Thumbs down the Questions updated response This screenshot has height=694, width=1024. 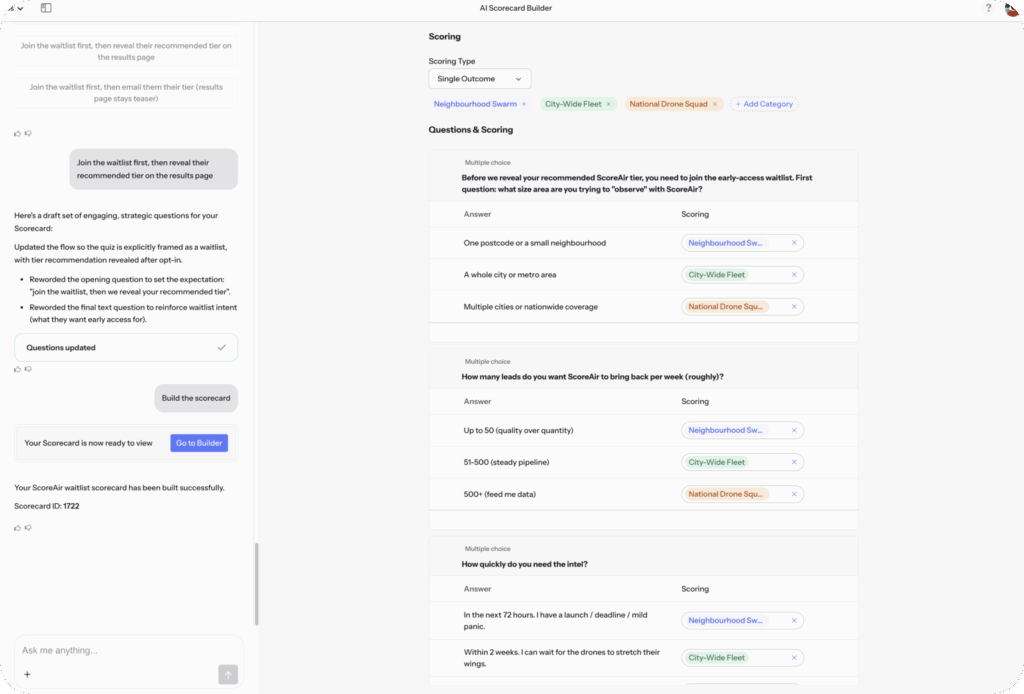pos(28,369)
